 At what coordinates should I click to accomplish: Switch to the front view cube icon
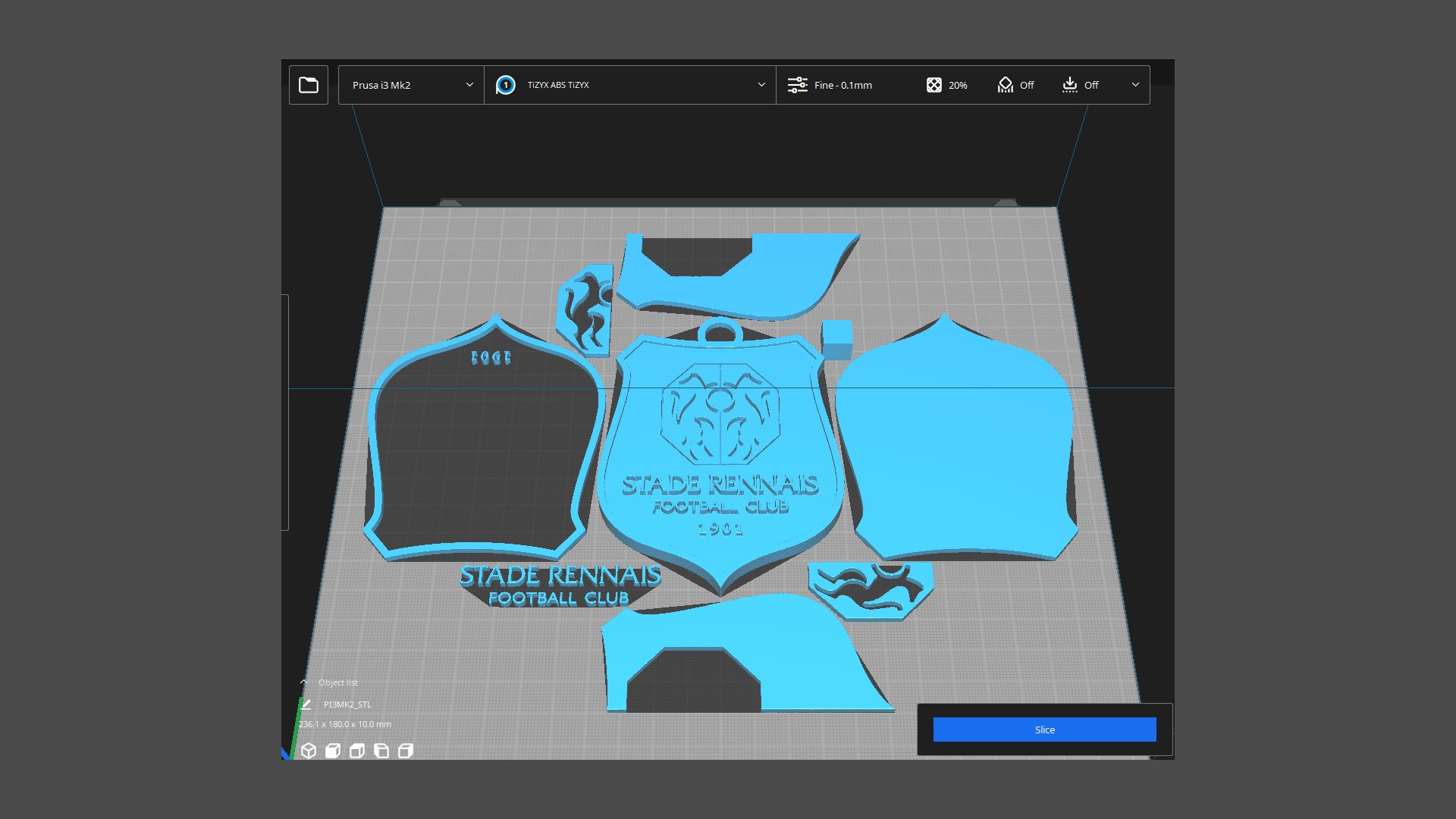click(x=333, y=751)
